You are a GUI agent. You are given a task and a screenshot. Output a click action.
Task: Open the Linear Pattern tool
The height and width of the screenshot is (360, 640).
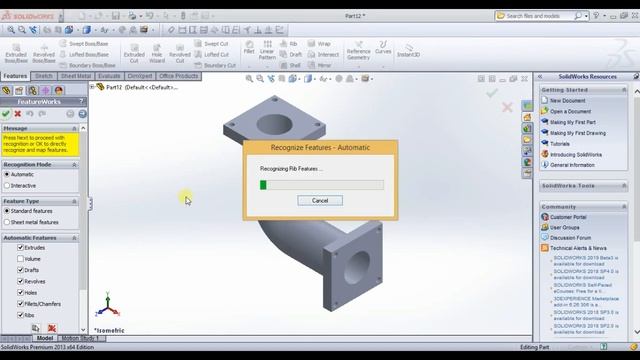click(x=267, y=50)
